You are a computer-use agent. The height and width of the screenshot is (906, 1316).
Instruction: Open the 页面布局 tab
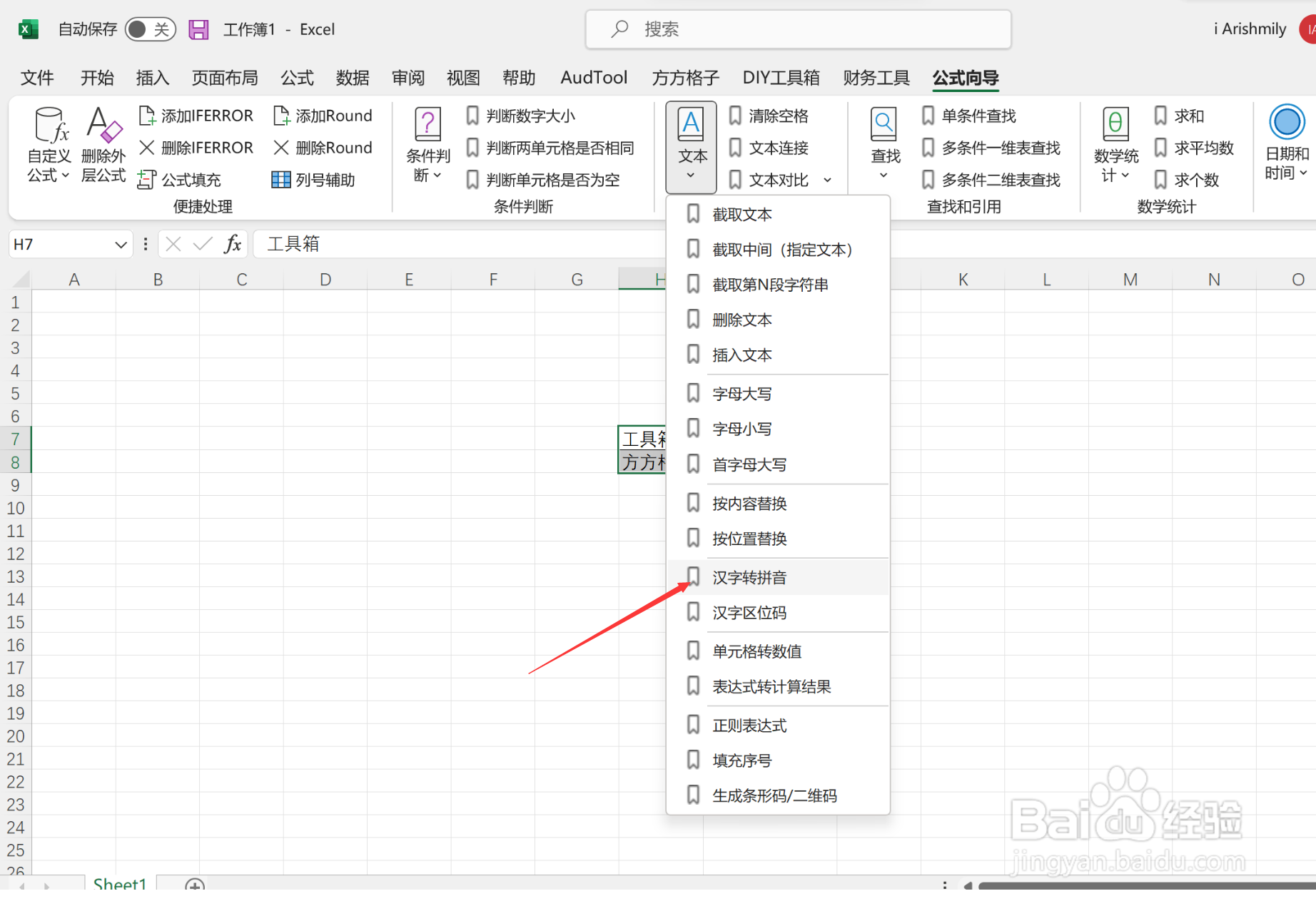(x=225, y=78)
